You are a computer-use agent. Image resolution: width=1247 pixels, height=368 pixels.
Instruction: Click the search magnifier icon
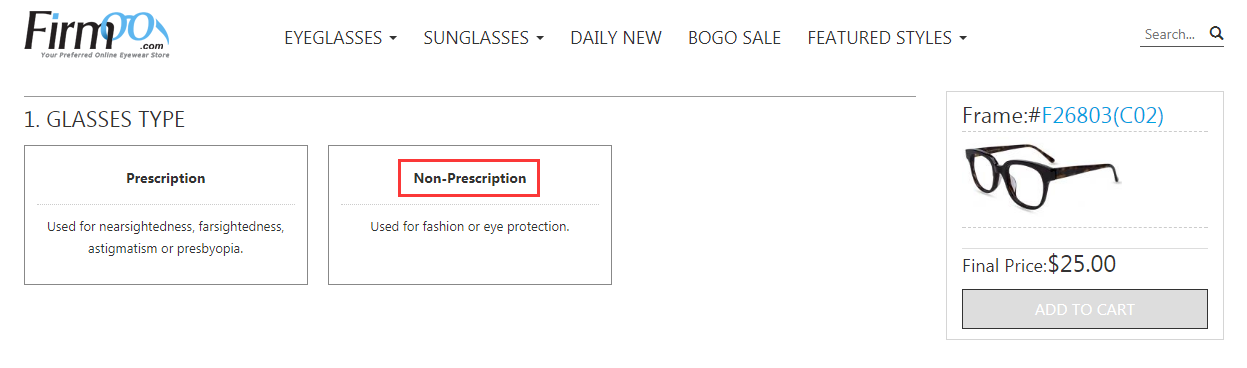coord(1216,33)
